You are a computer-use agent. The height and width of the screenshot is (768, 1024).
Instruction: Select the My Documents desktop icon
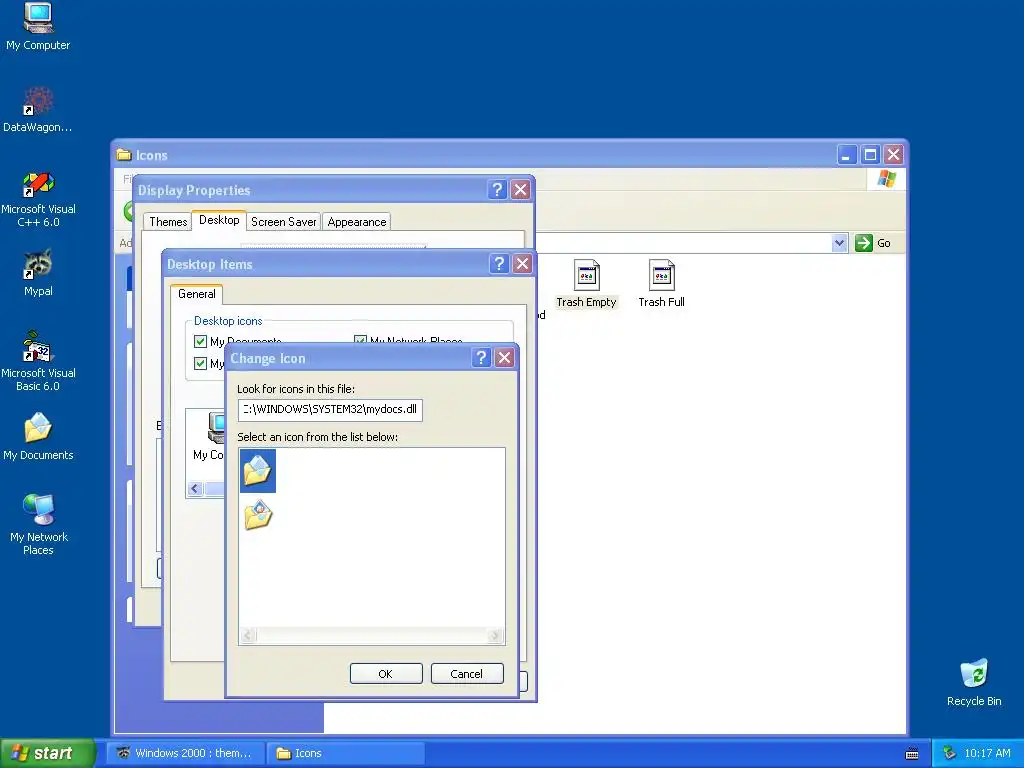[x=38, y=436]
